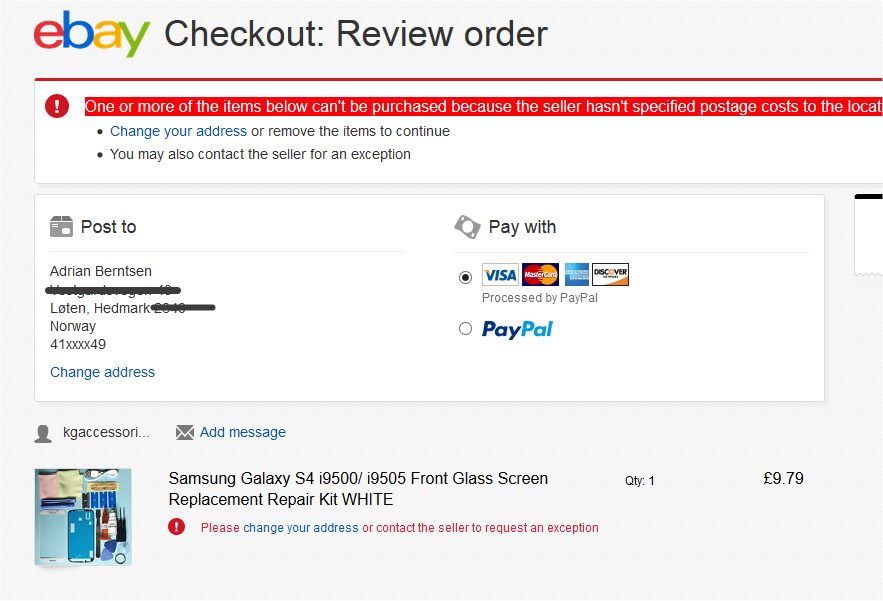This screenshot has width=883, height=601.
Task: Click the Pay with wallet icon
Action: pyautogui.click(x=467, y=227)
